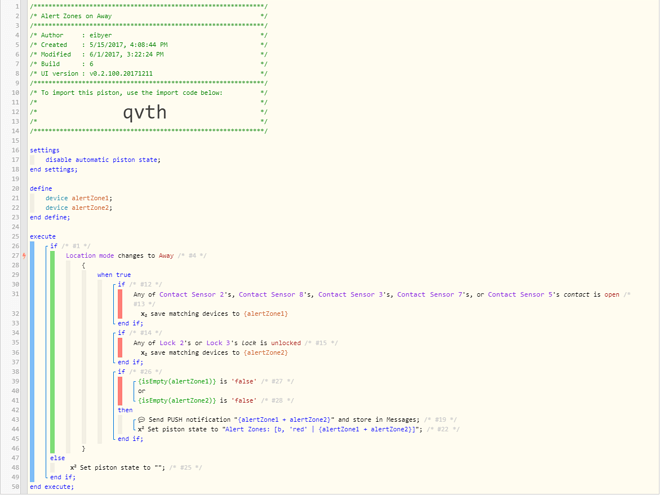Click the outer if statement #1
The height and width of the screenshot is (499, 664).
[70, 246]
